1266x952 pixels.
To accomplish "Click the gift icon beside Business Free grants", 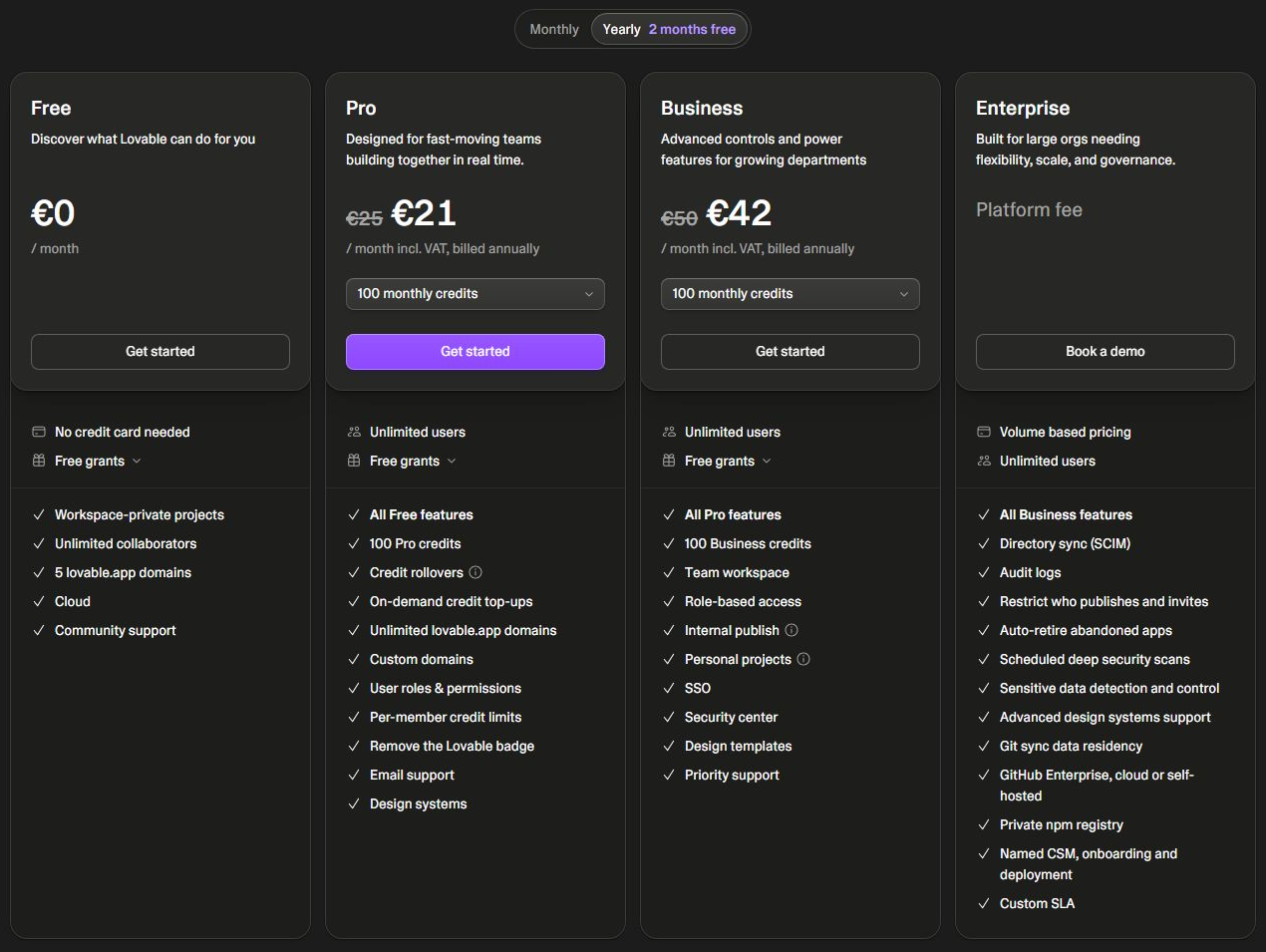I will pos(669,461).
